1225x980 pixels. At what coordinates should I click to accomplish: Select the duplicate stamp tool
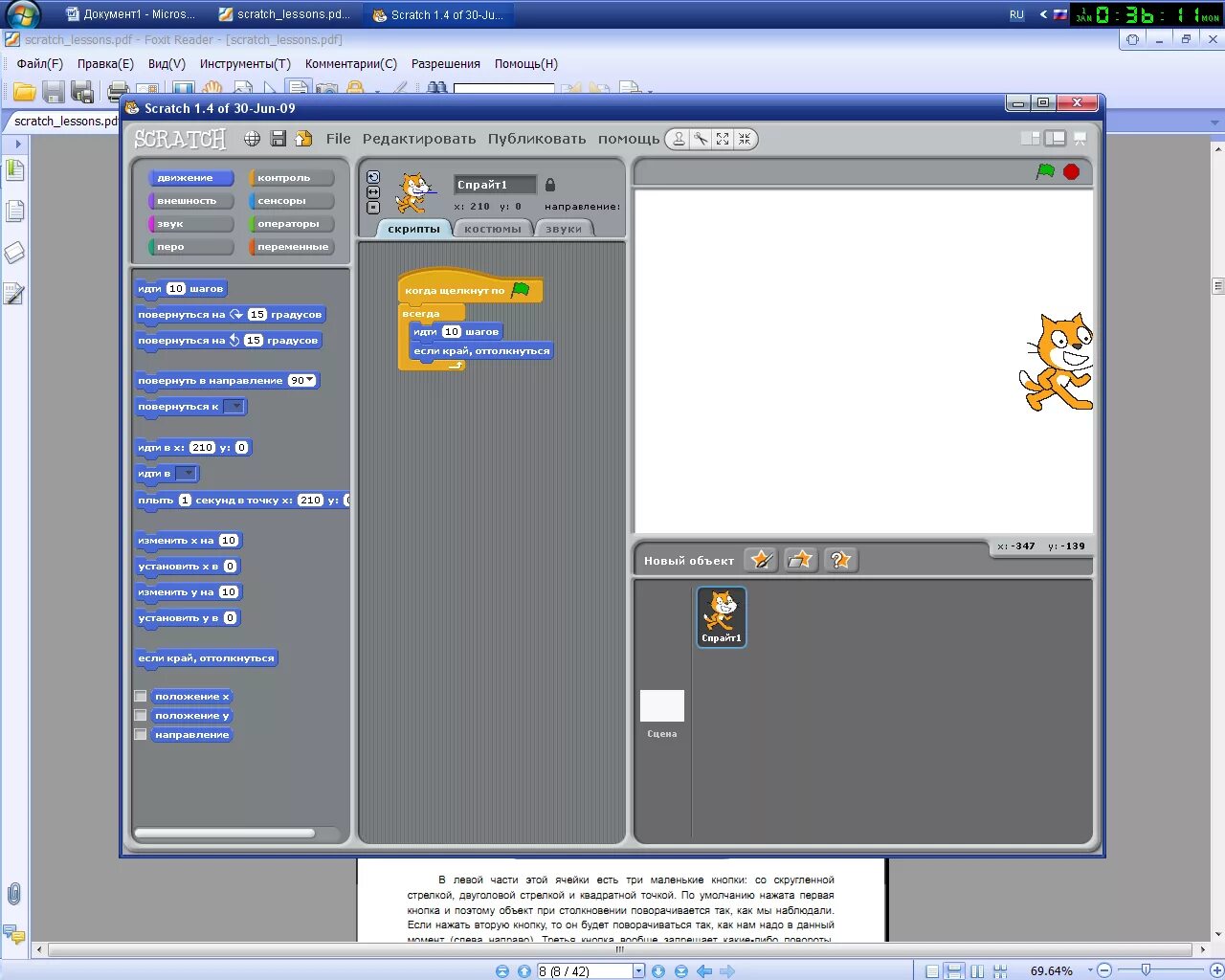679,139
